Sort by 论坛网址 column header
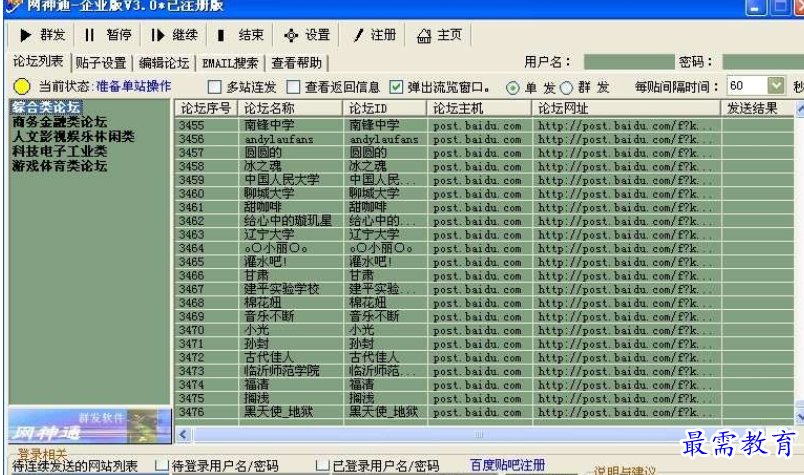The height and width of the screenshot is (475, 804). 626,109
